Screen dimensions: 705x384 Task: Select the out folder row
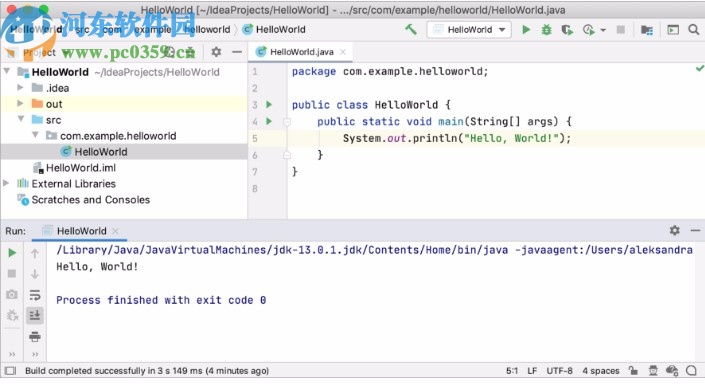[124, 104]
